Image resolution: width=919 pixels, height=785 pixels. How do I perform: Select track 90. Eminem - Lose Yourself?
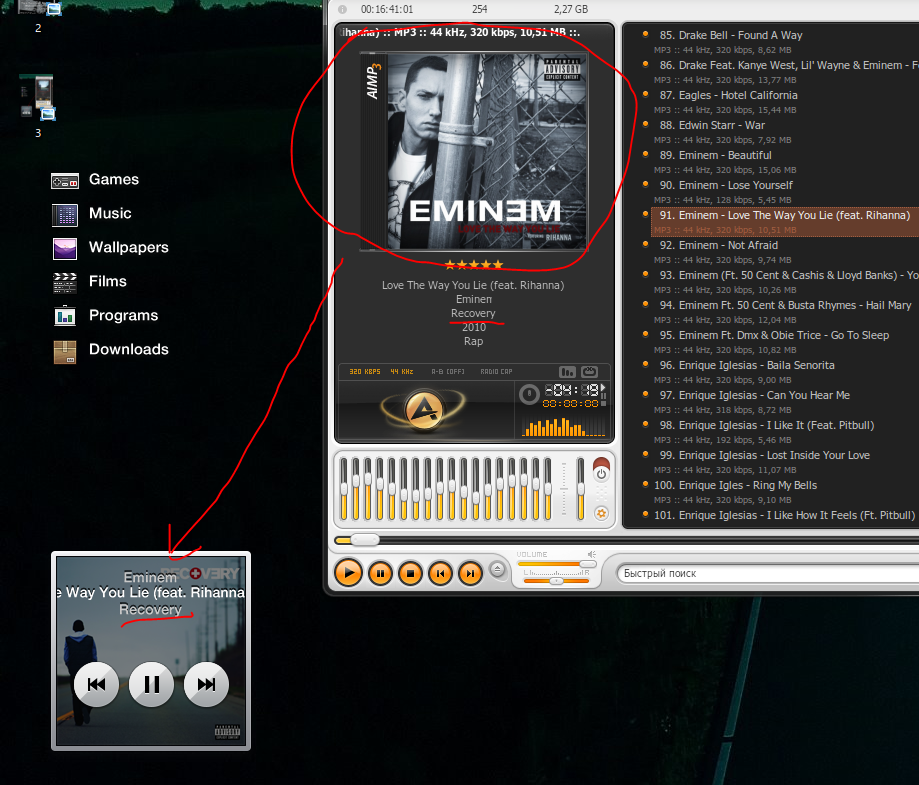pyautogui.click(x=784, y=191)
